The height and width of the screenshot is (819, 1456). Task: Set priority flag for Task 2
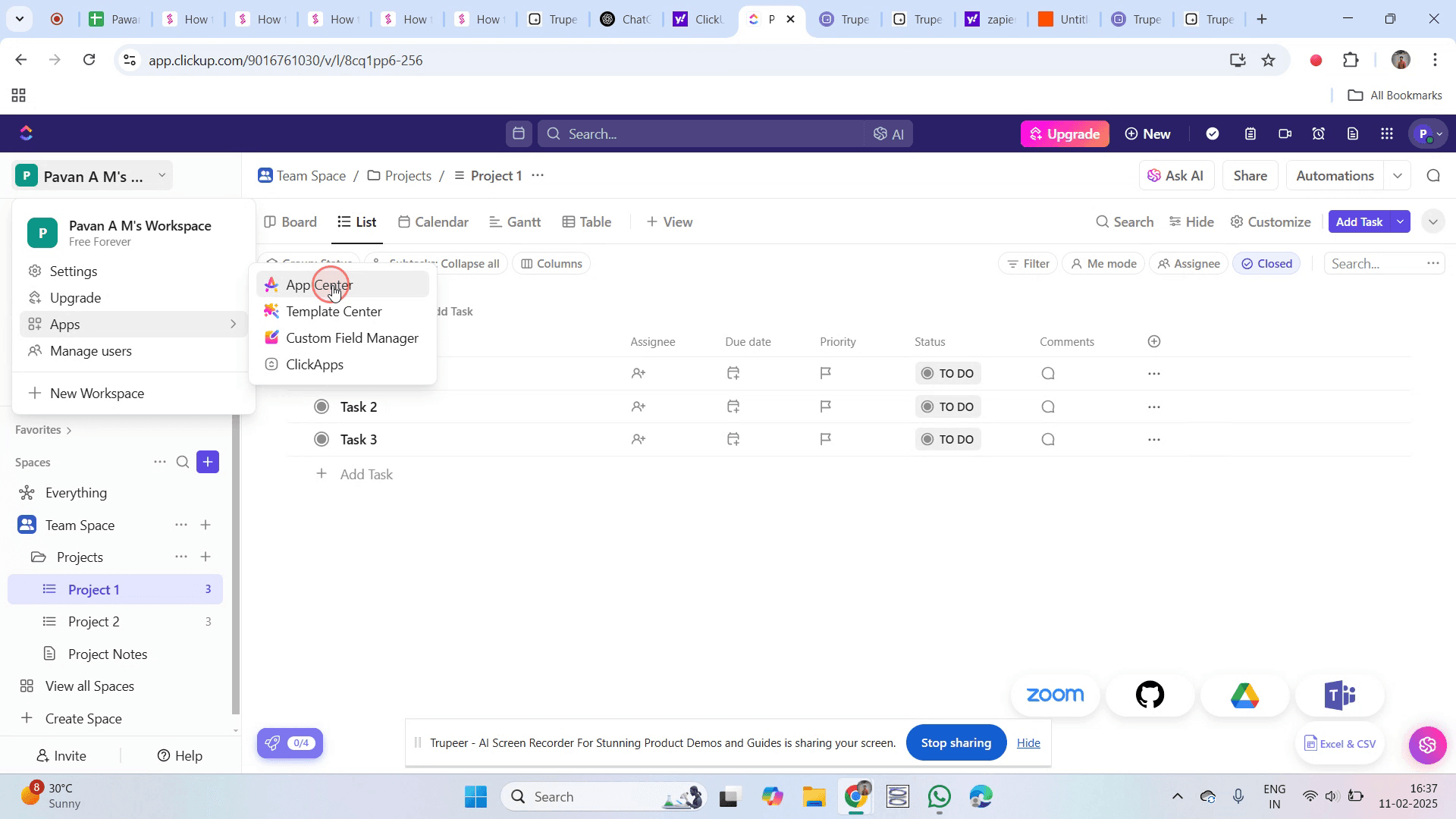coord(826,406)
